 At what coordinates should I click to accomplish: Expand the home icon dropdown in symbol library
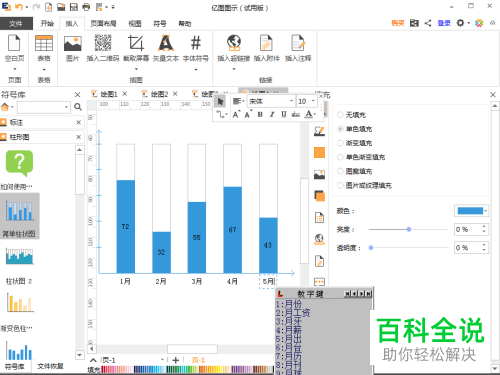click(x=12, y=107)
